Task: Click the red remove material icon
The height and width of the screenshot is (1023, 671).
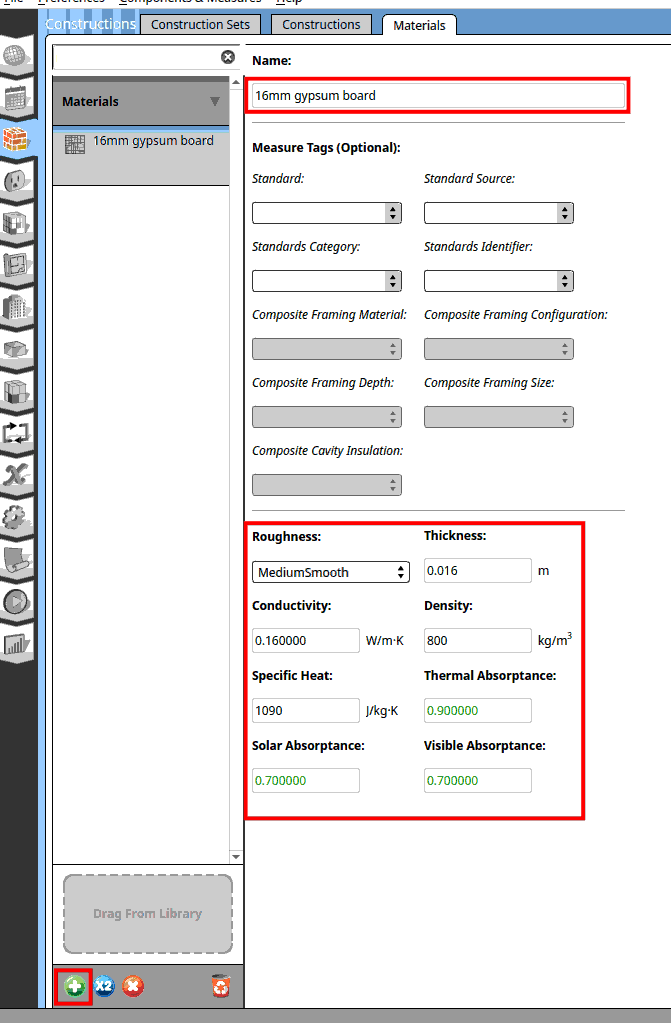Action: point(132,987)
